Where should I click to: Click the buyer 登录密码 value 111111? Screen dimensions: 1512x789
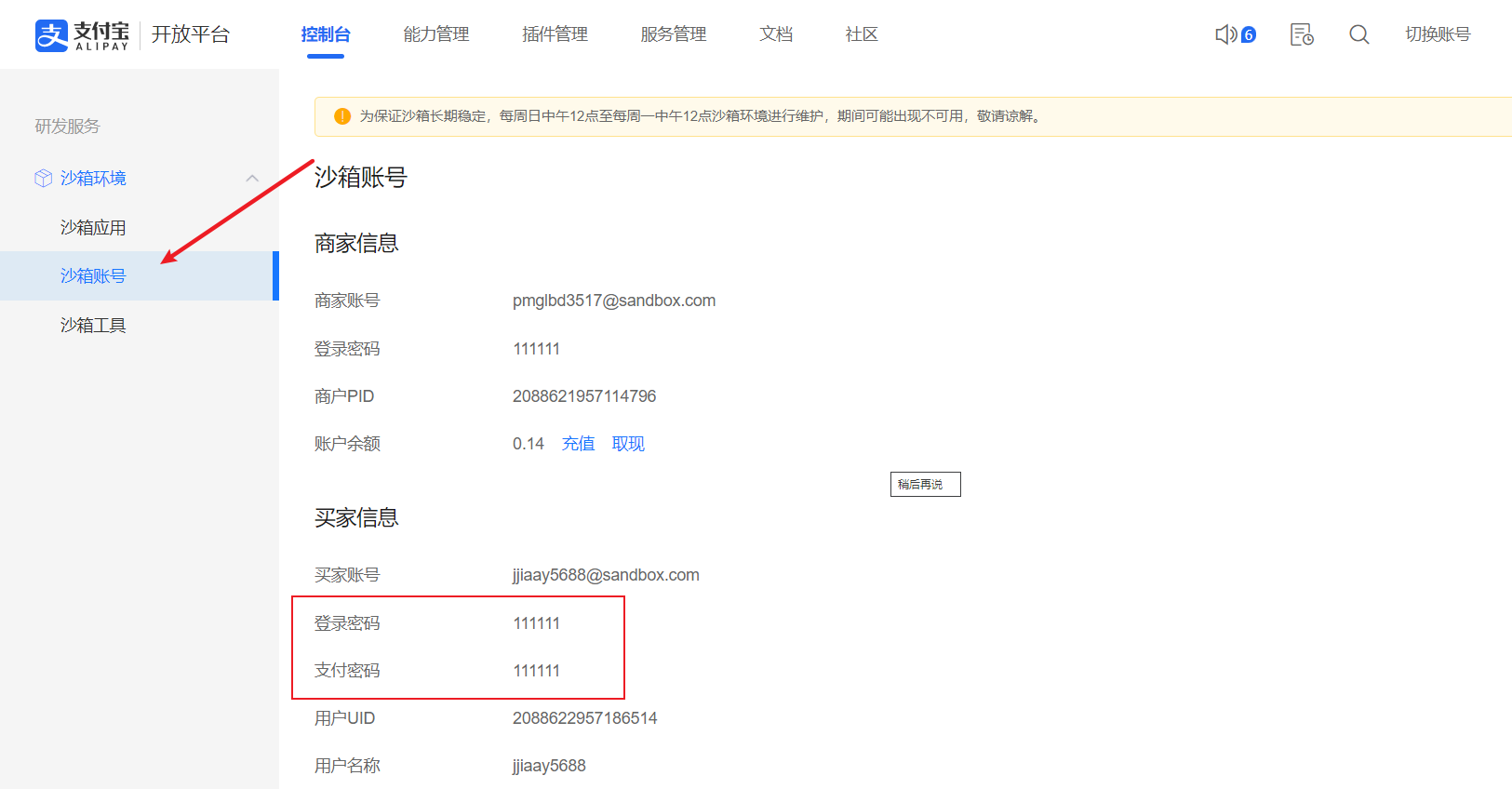(x=537, y=623)
